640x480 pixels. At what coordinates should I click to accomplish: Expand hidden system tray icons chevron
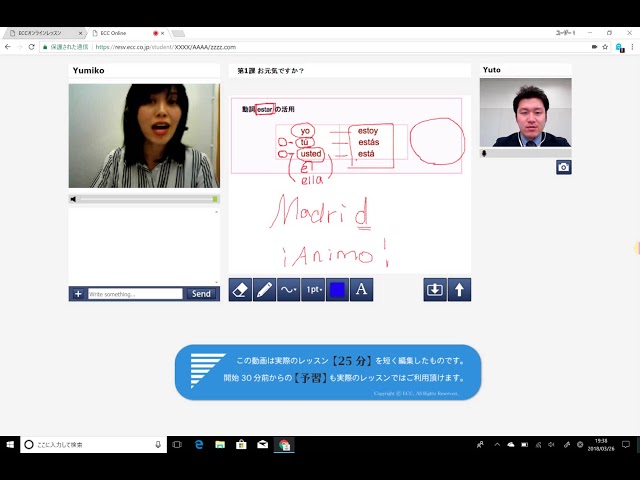[497, 444]
